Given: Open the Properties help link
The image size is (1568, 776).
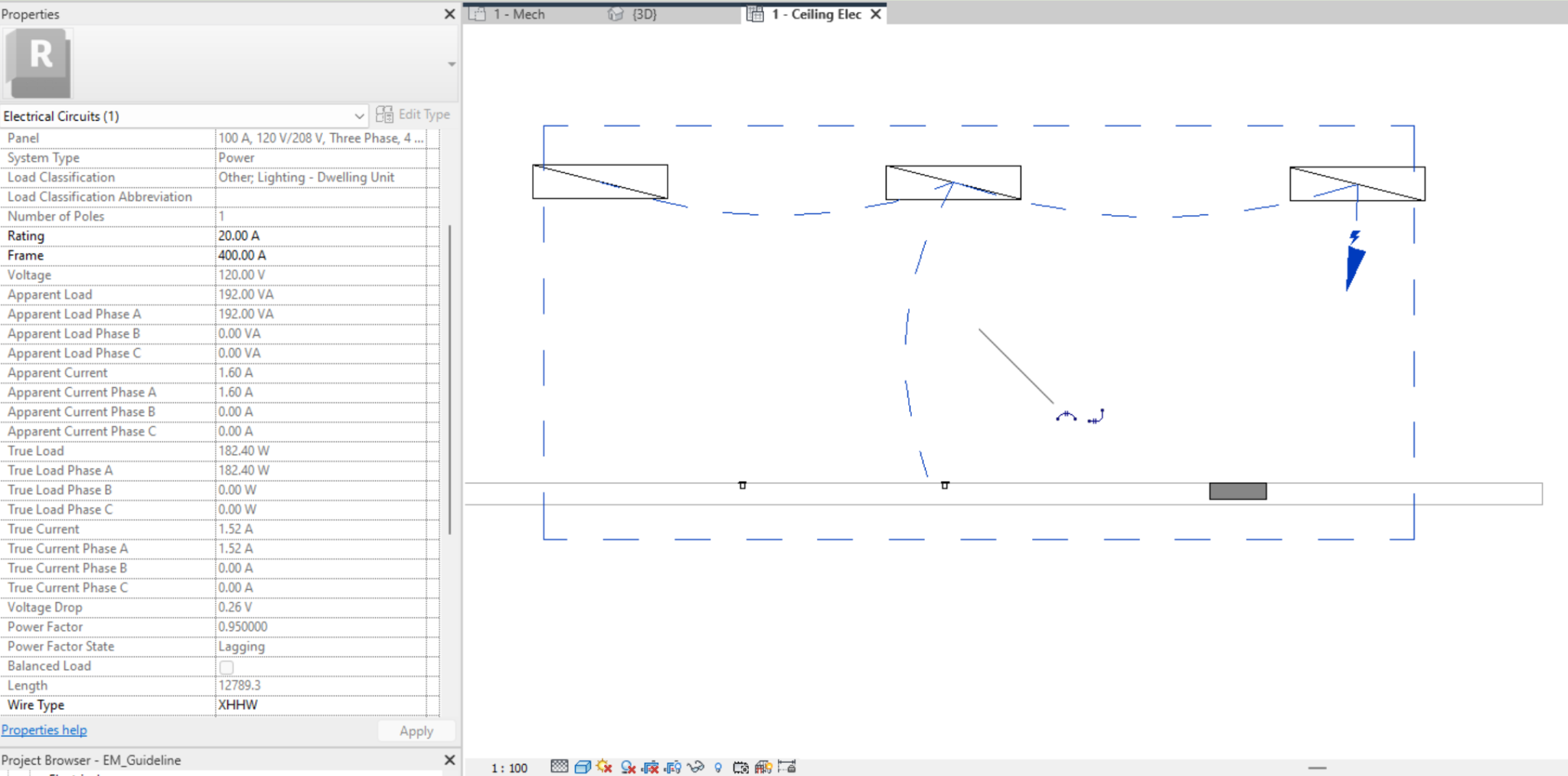Looking at the screenshot, I should pyautogui.click(x=44, y=730).
